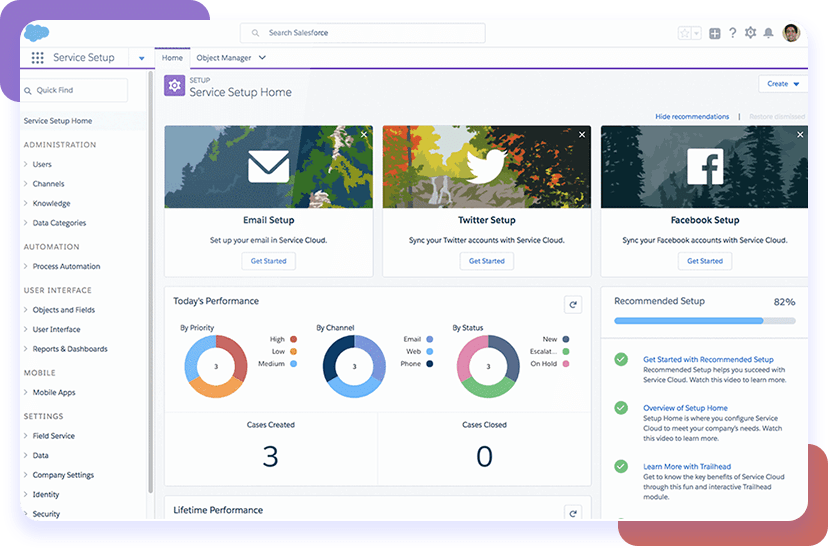Click the Quick Find magnifier icon
Screen dimensions: 828x552
(28, 91)
